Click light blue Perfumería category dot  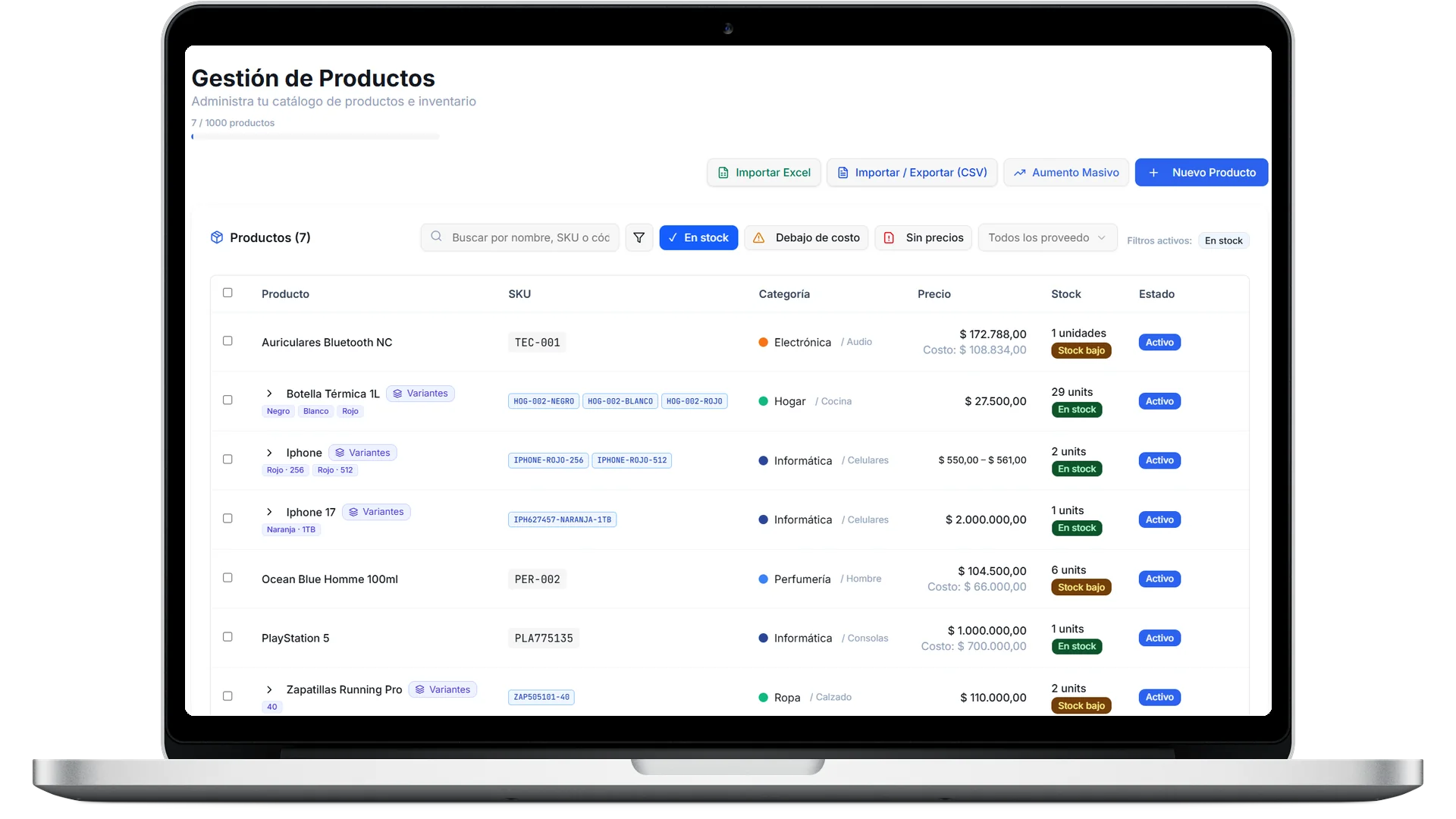click(763, 579)
